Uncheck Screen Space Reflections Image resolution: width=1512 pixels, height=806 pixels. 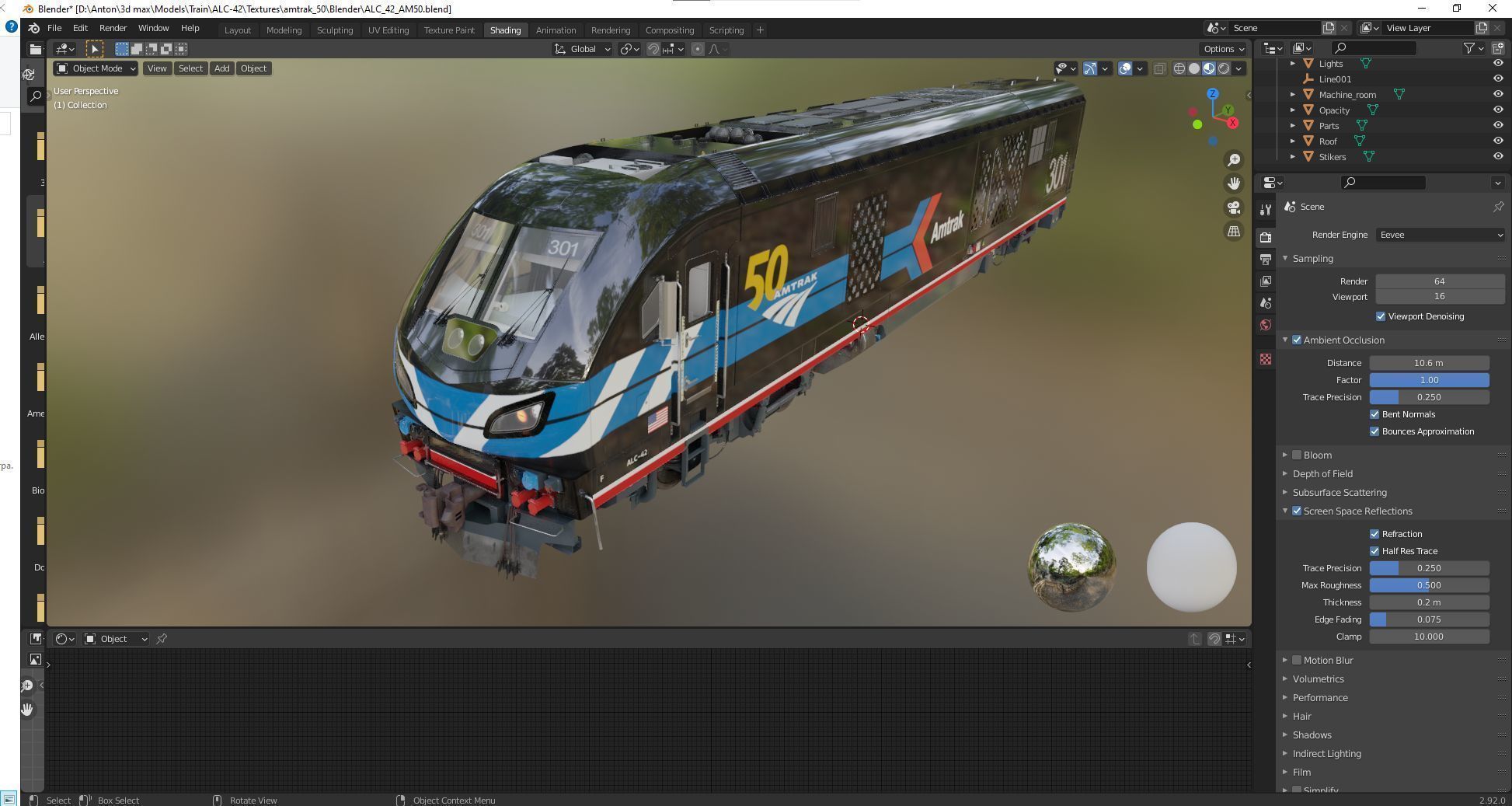pyautogui.click(x=1297, y=511)
